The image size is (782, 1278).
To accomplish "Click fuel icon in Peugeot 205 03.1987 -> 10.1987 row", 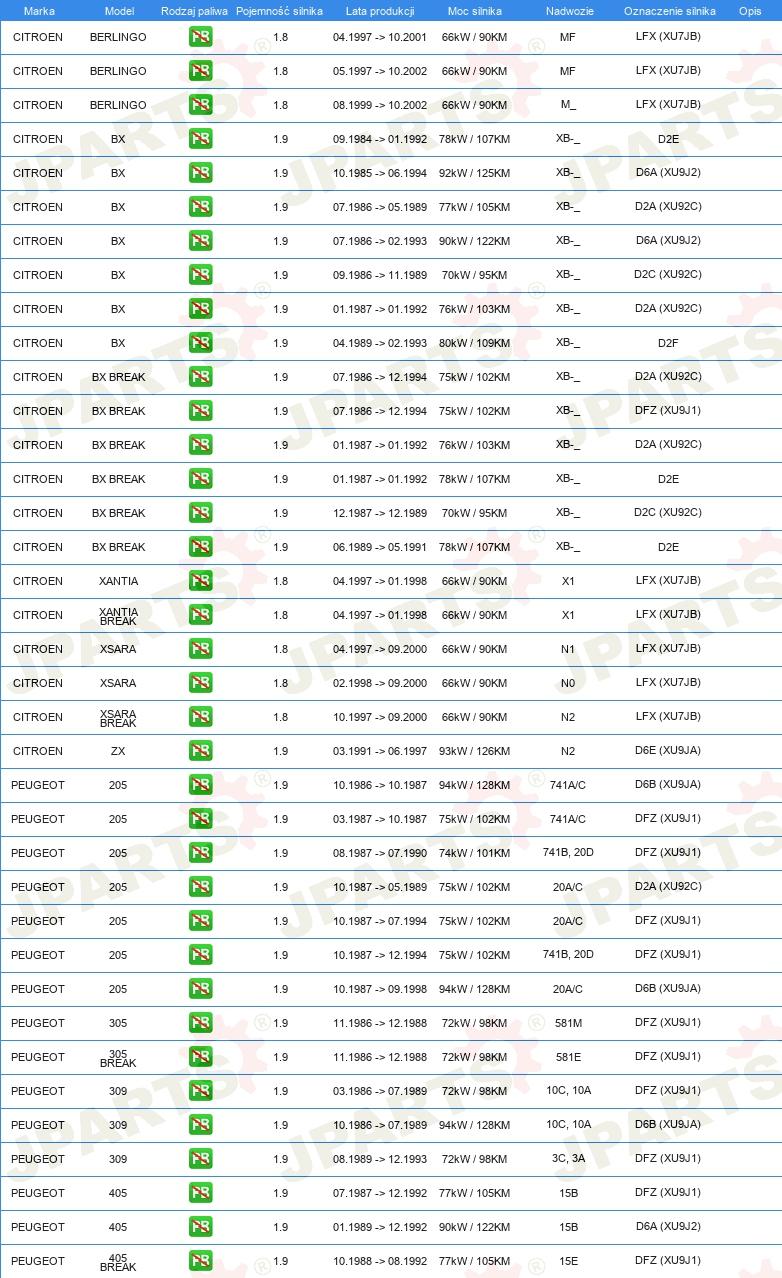I will [x=200, y=819].
